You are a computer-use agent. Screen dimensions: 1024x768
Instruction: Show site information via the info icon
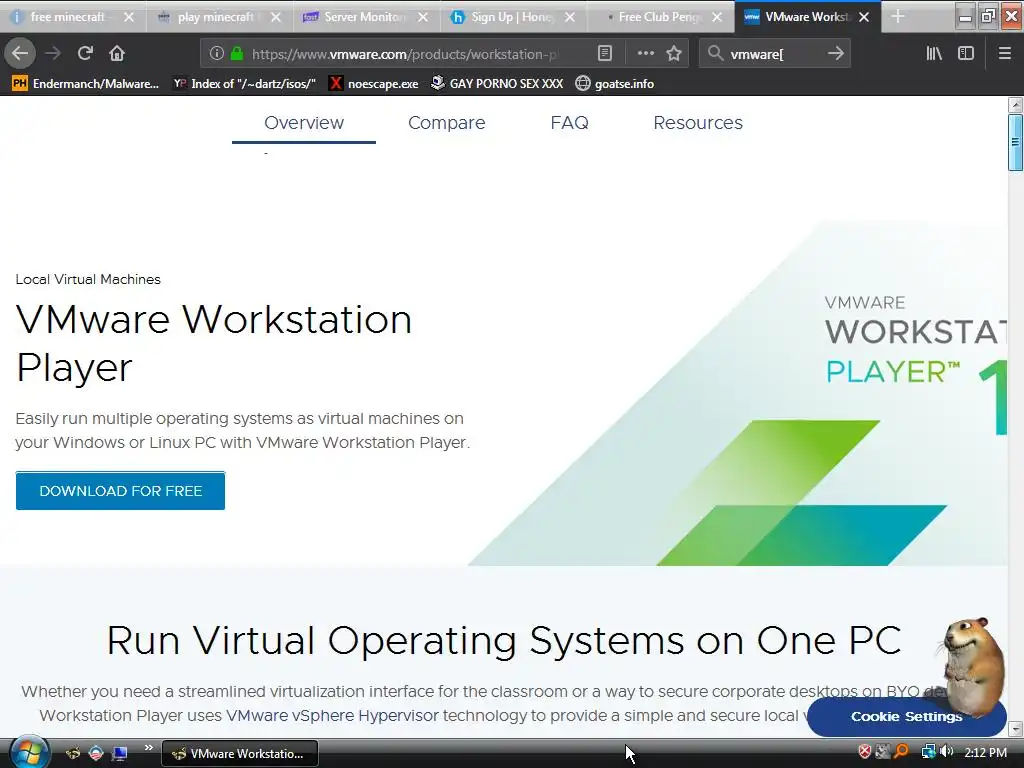[217, 54]
